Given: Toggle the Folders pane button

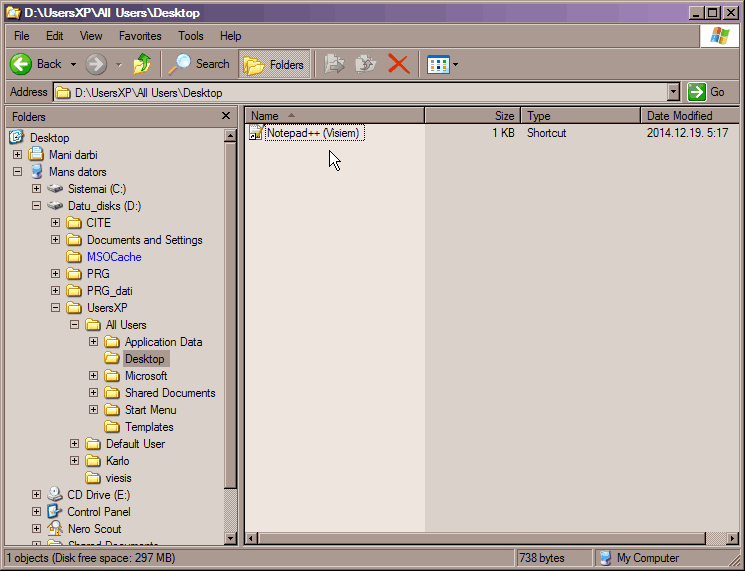Looking at the screenshot, I should coord(274,64).
